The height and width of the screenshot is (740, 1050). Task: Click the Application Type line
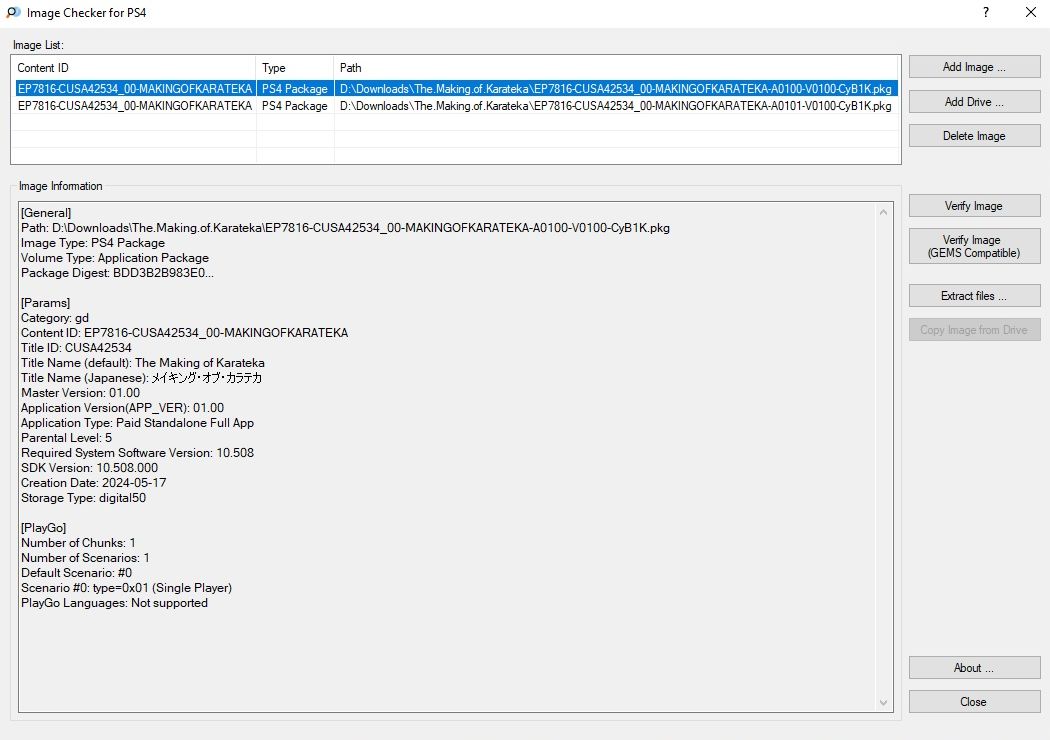pos(137,423)
